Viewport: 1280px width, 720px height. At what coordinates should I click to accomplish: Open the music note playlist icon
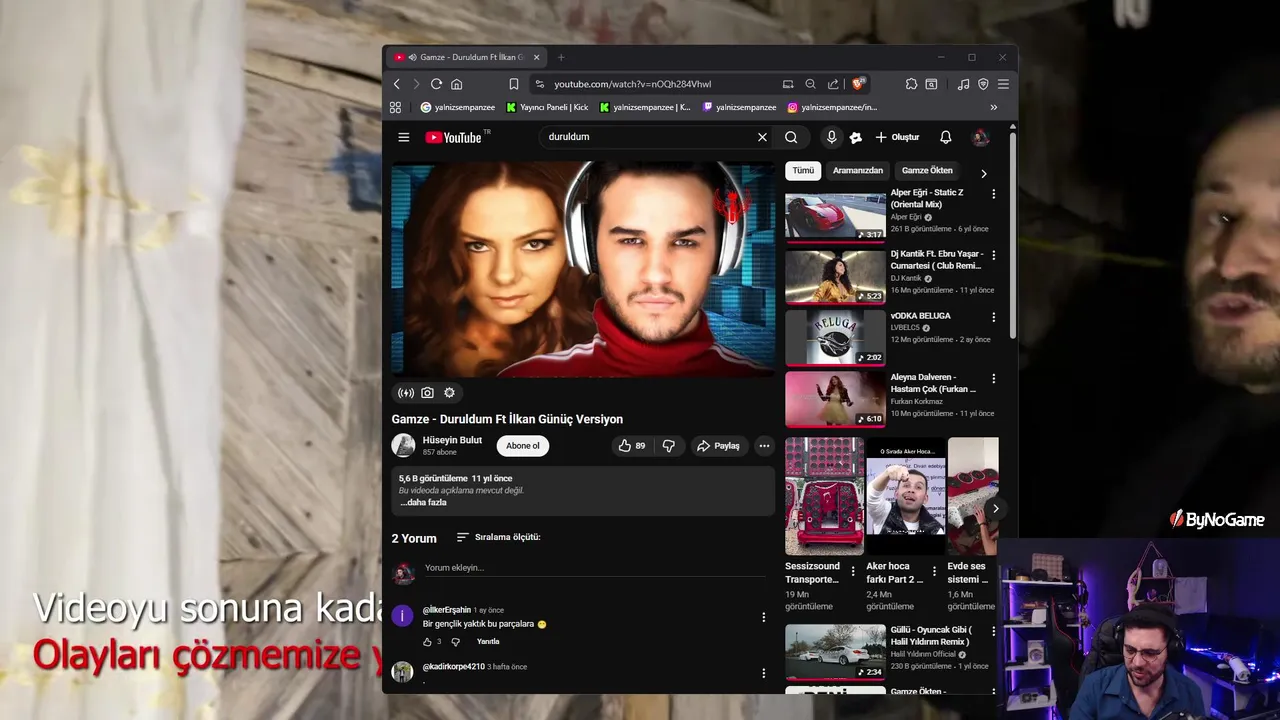963,84
